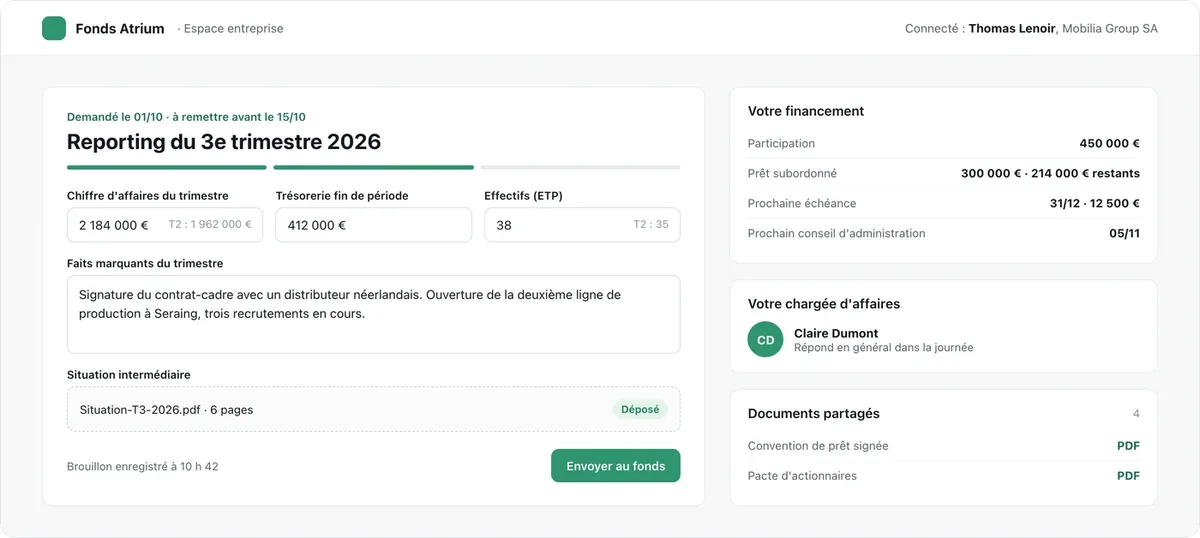Click the 300 000 € · 214 000 € restants value

[1050, 173]
